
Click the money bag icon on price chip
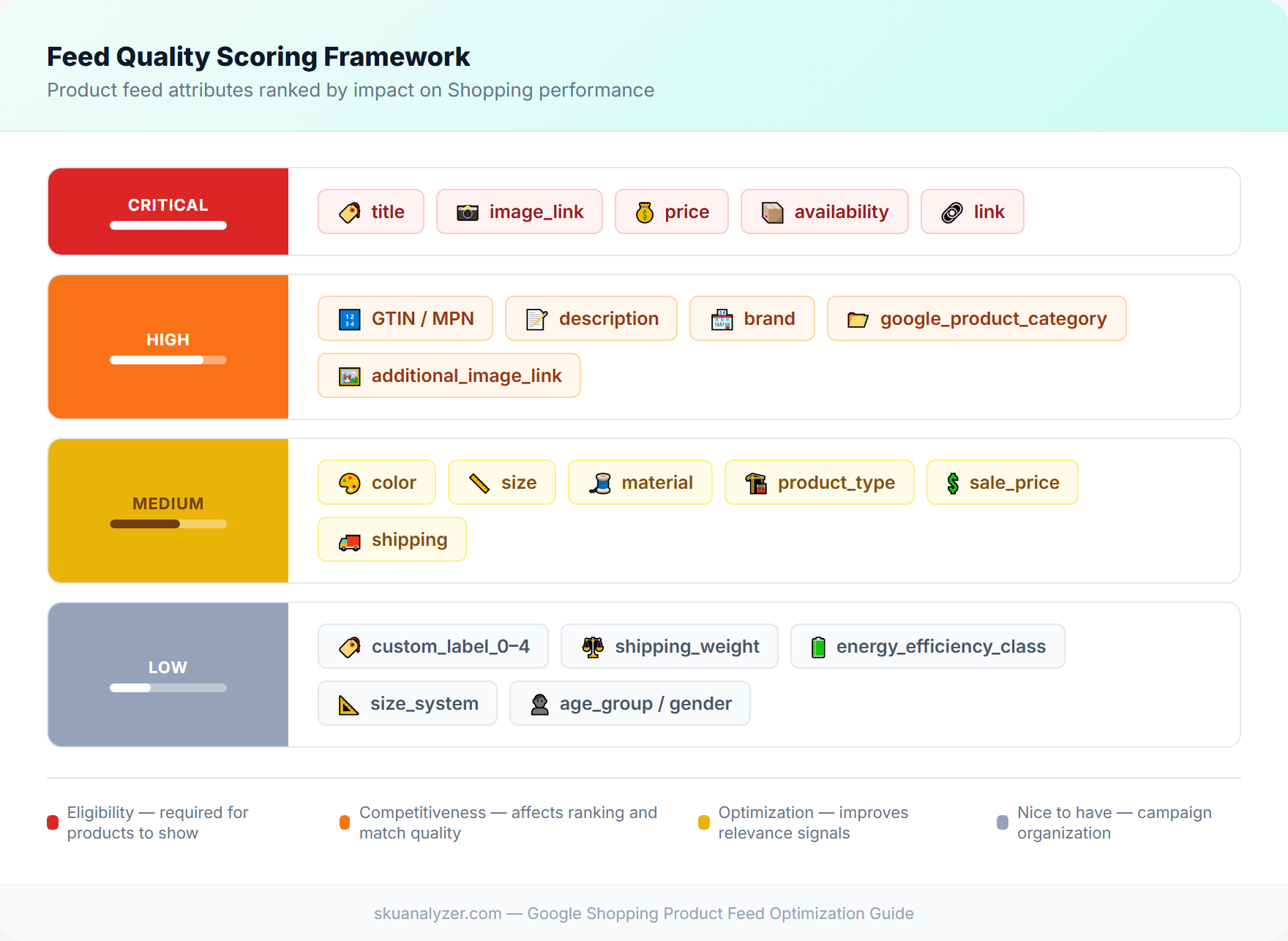[x=644, y=211]
